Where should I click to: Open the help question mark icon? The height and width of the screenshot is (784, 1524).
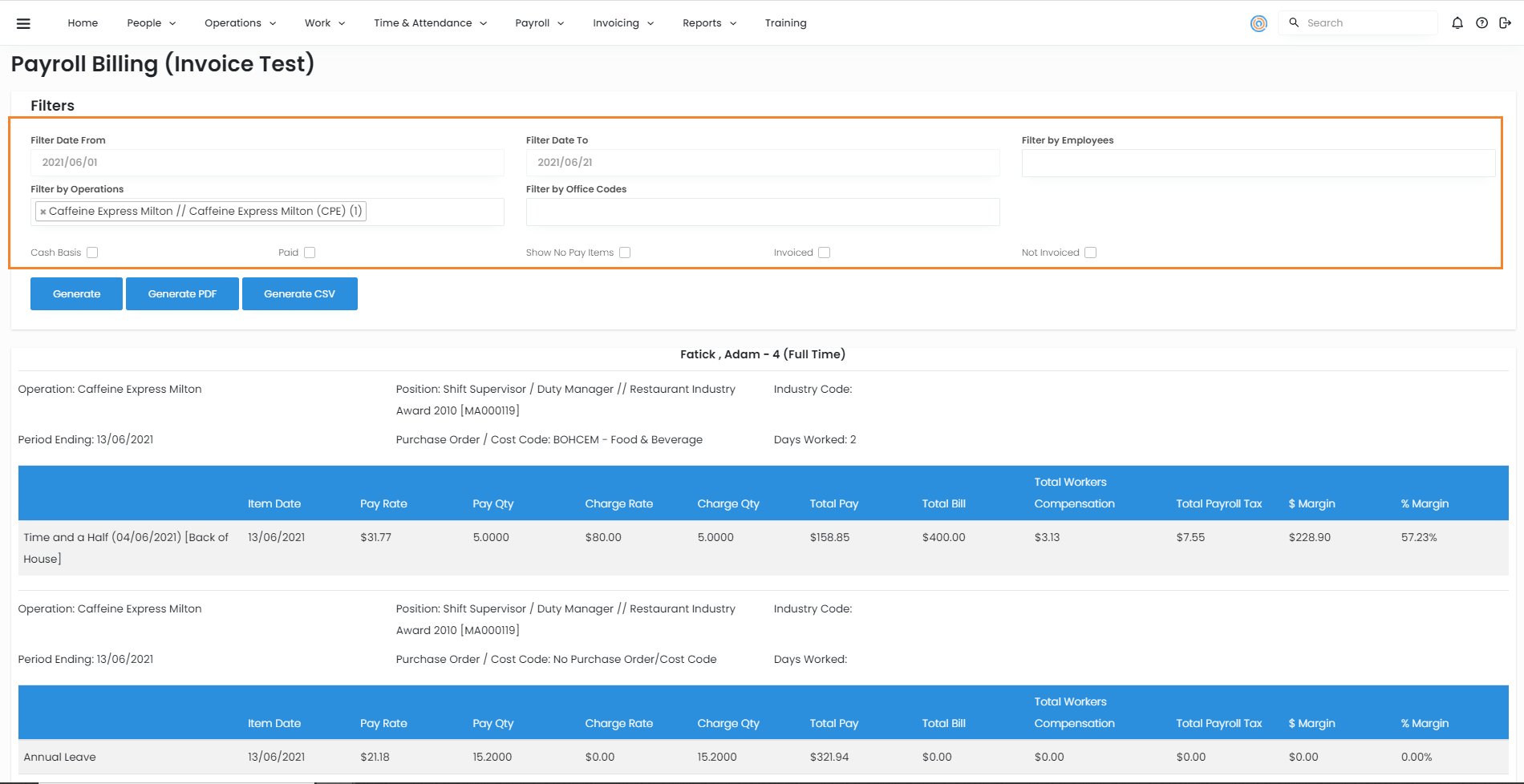pyautogui.click(x=1481, y=23)
